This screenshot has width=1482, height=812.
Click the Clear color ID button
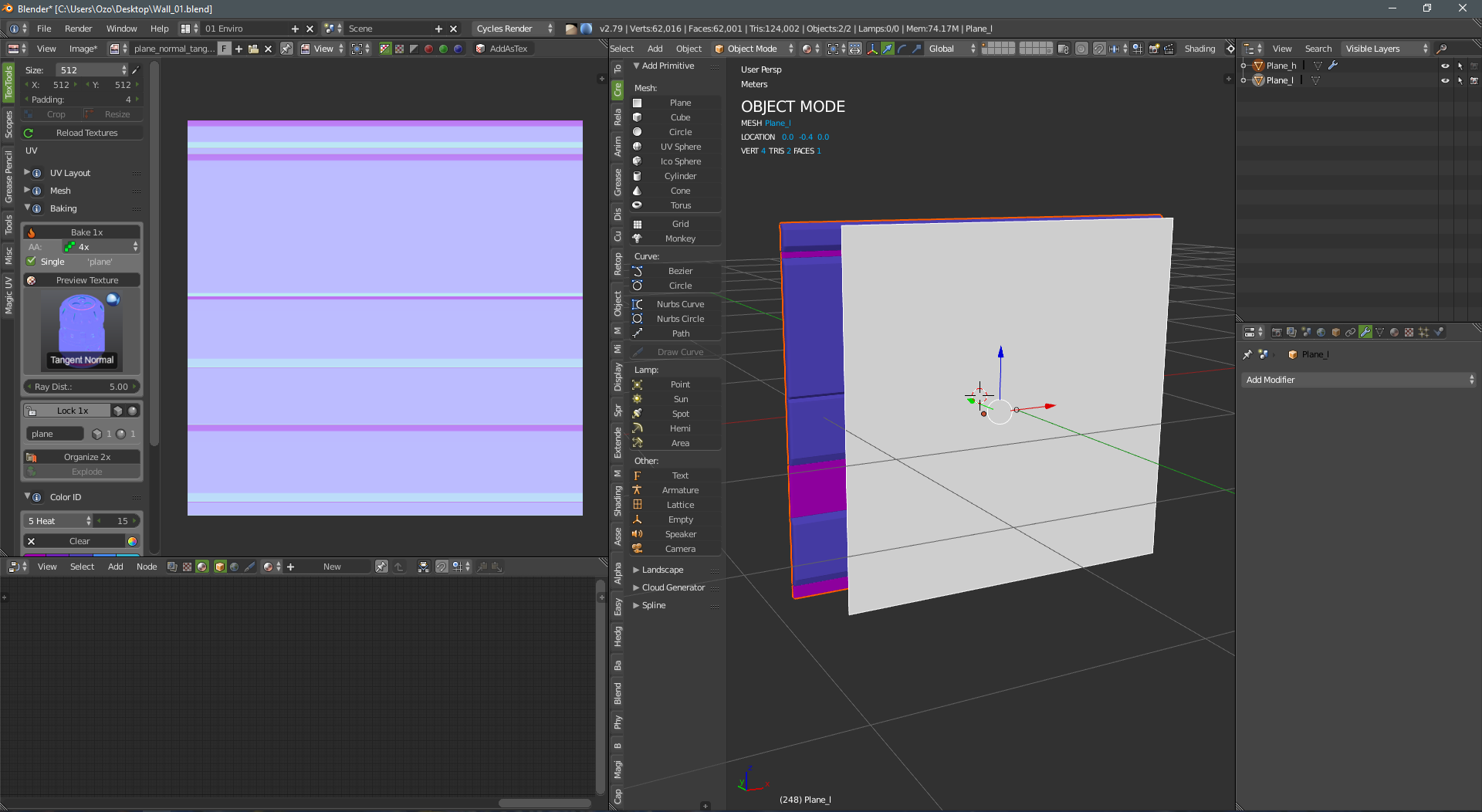click(74, 541)
